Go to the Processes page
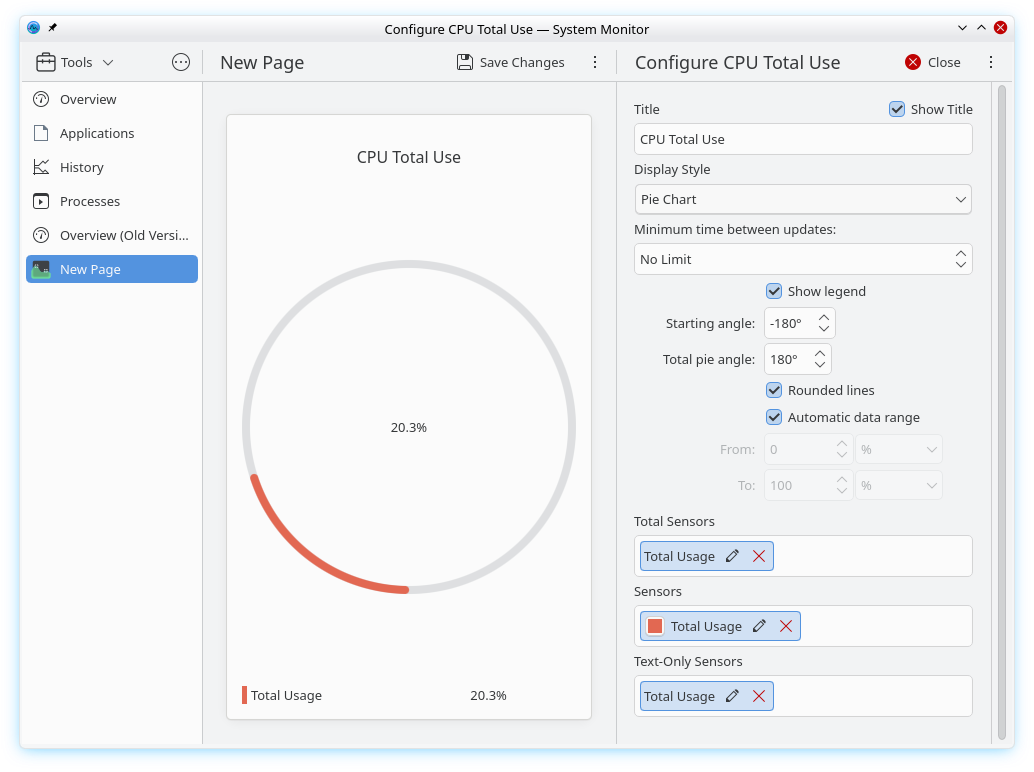 [90, 201]
